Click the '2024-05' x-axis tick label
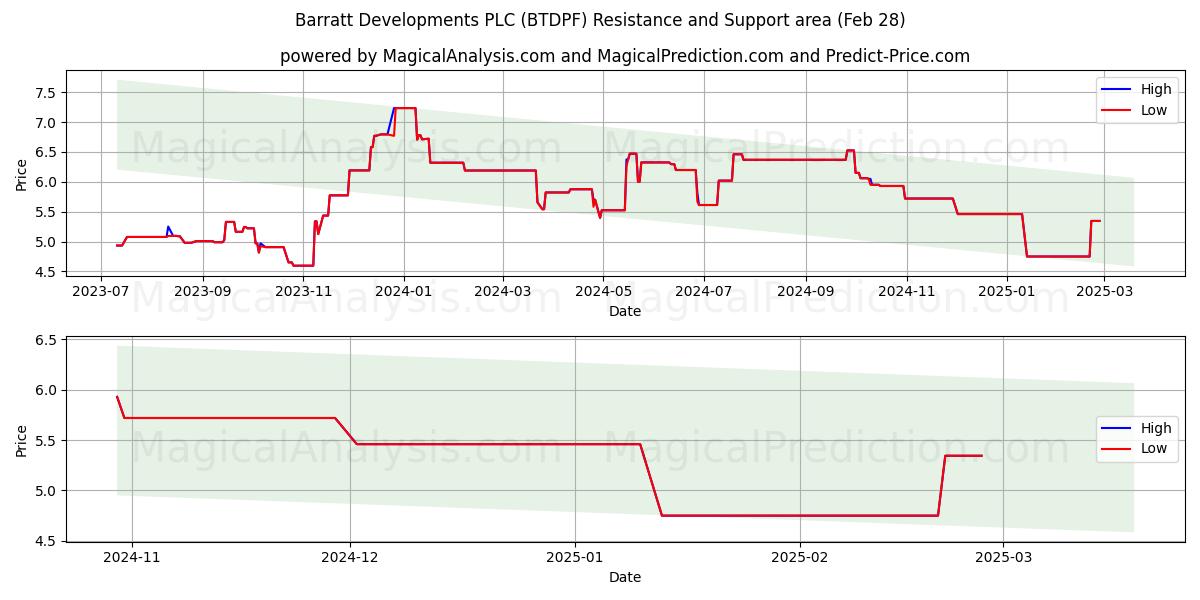The height and width of the screenshot is (600, 1200). tap(604, 291)
